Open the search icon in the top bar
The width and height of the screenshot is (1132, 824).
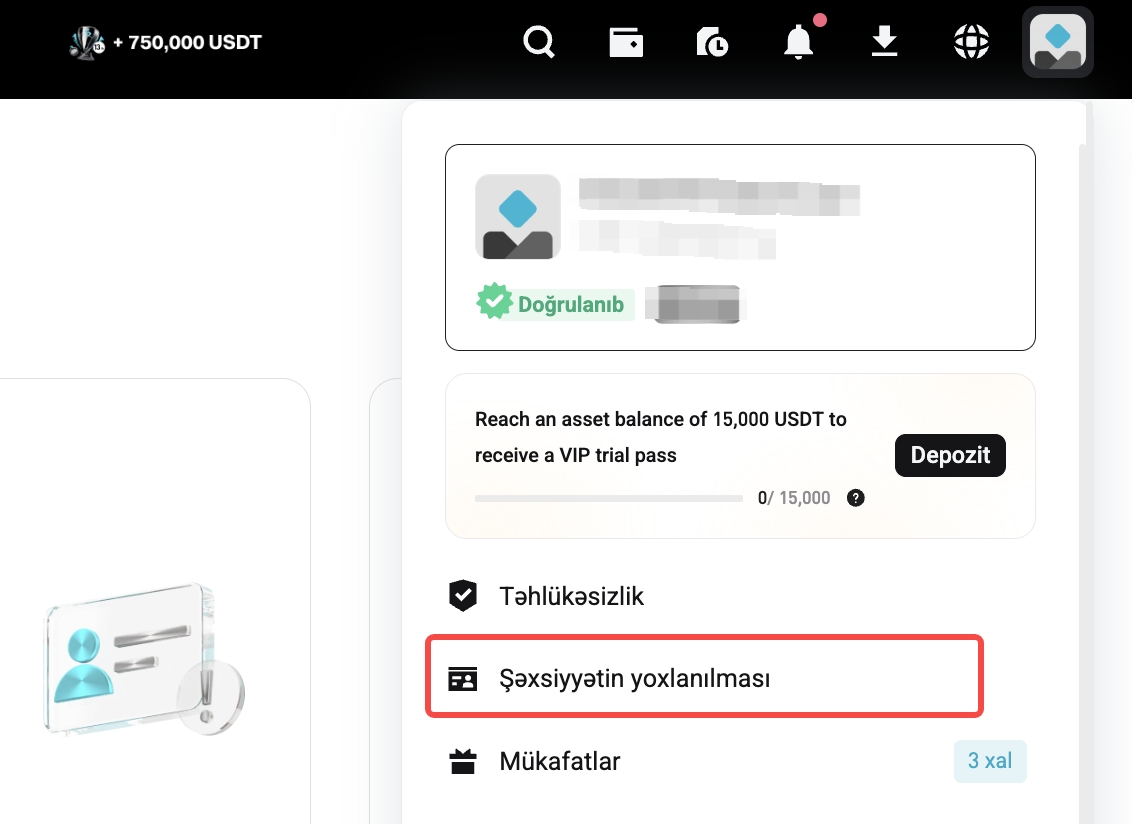[538, 42]
